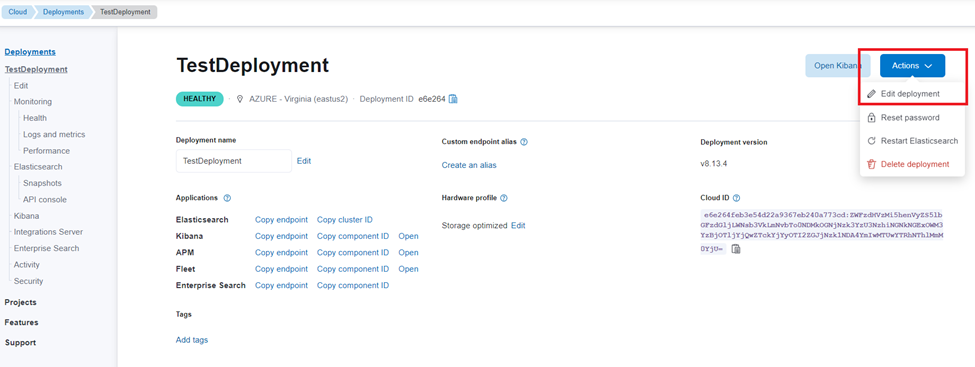This screenshot has height=367, width=975.
Task: Click the v8.13.4 deployment version
Action: tap(713, 164)
